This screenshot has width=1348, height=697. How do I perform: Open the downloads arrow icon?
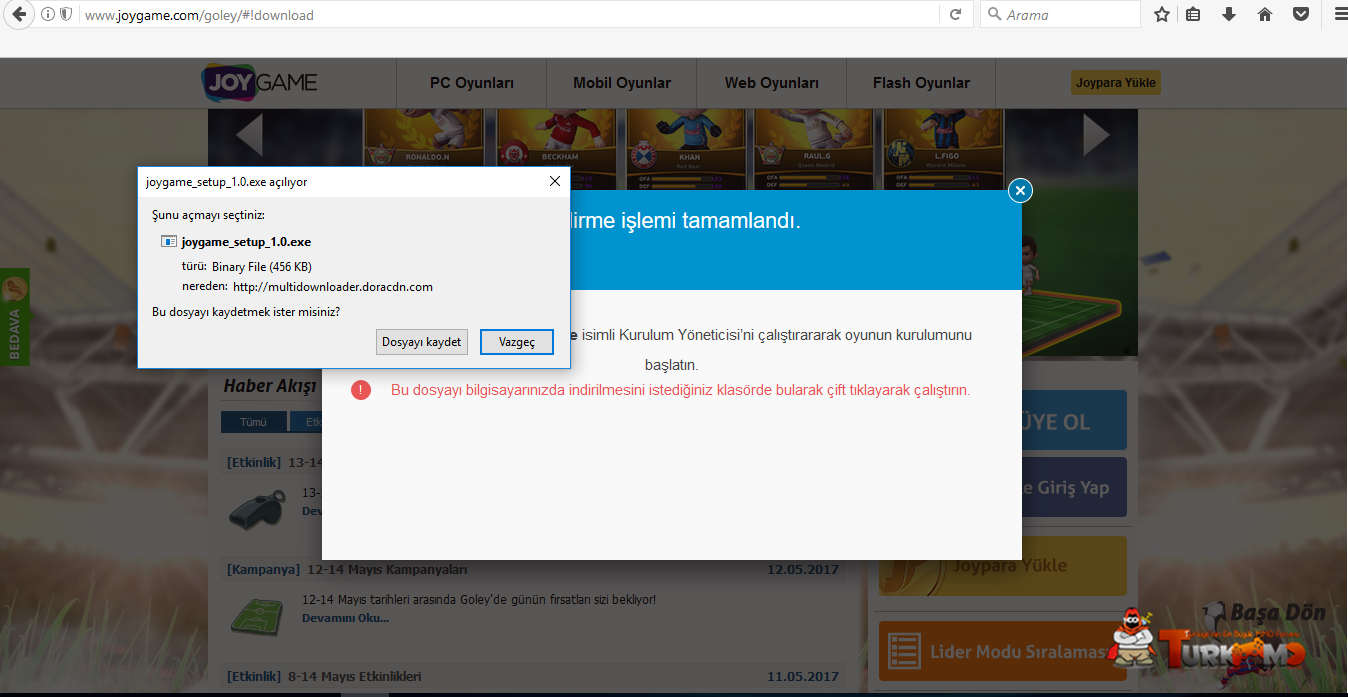tap(1229, 15)
